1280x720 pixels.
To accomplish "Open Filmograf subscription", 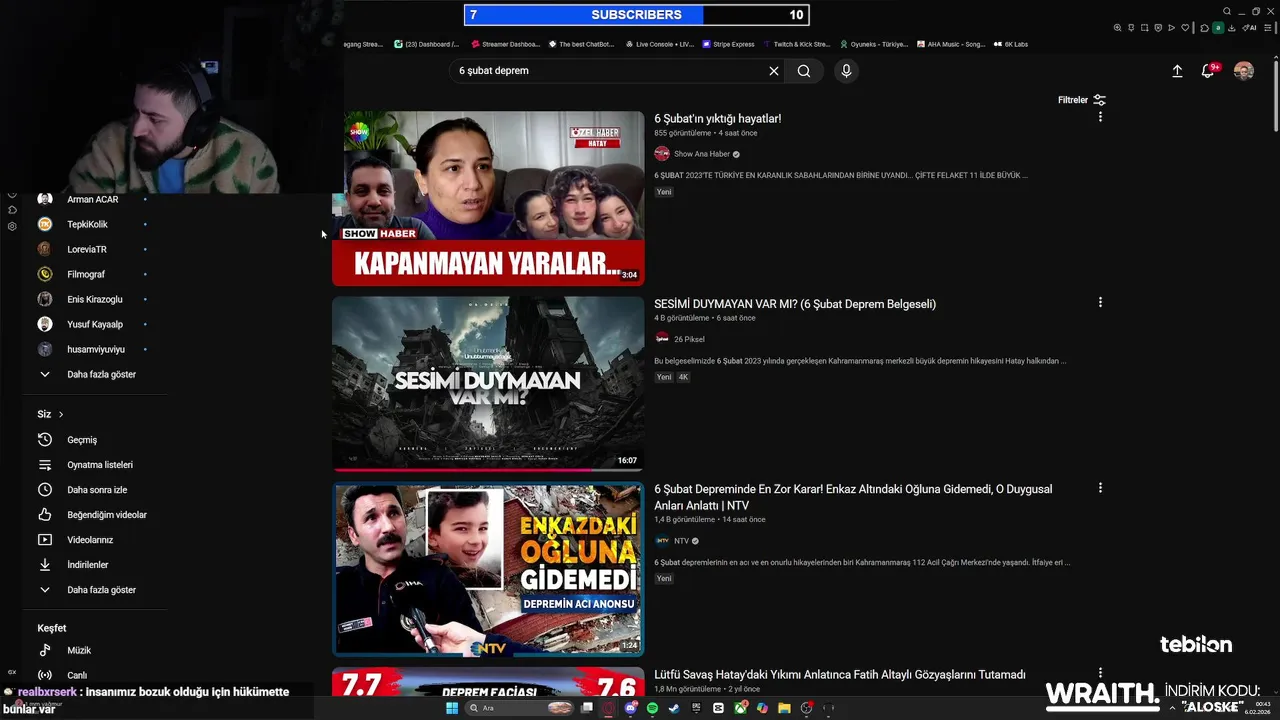I will 93,274.
